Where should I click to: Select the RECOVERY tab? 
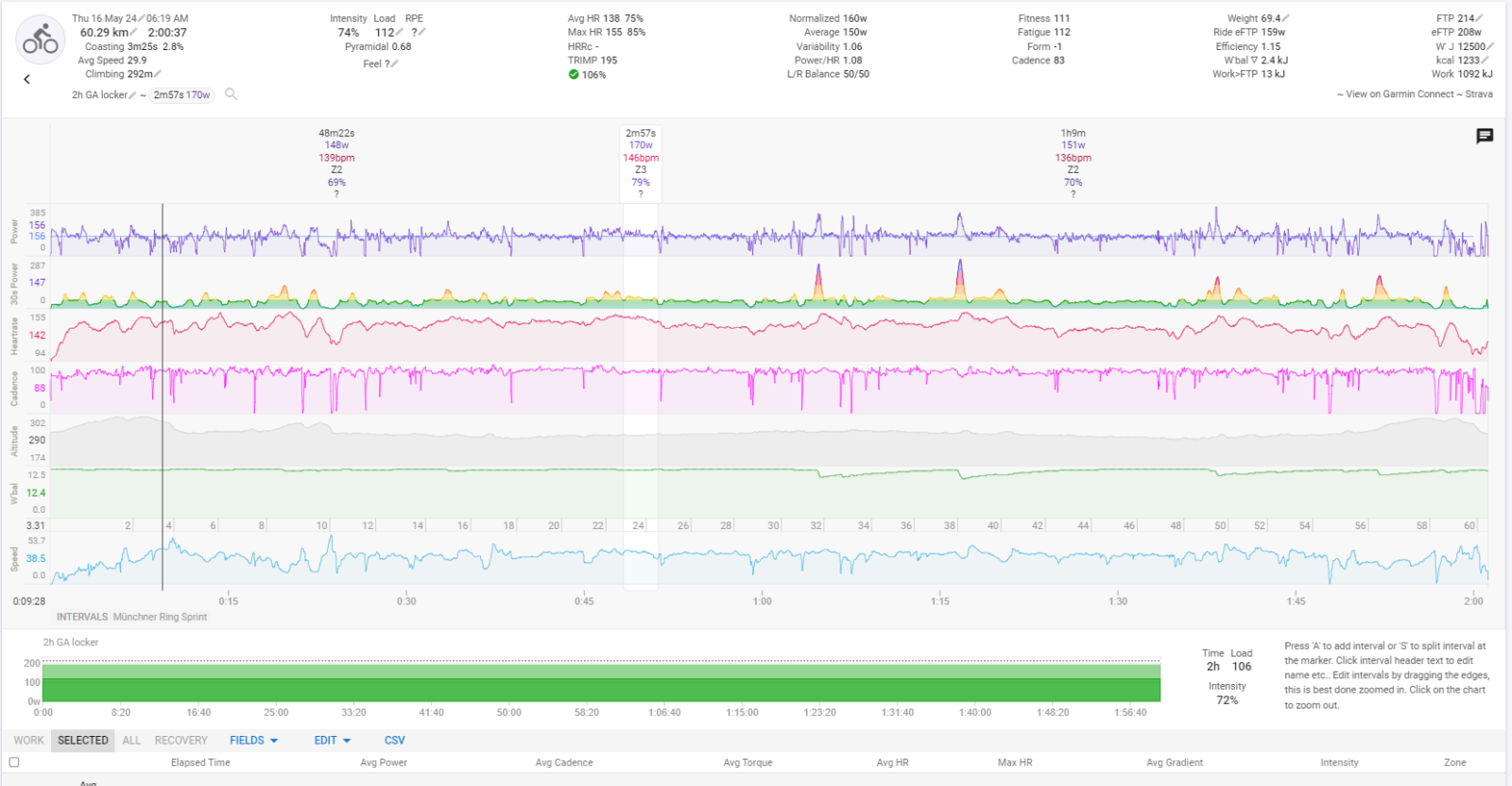[x=180, y=741]
